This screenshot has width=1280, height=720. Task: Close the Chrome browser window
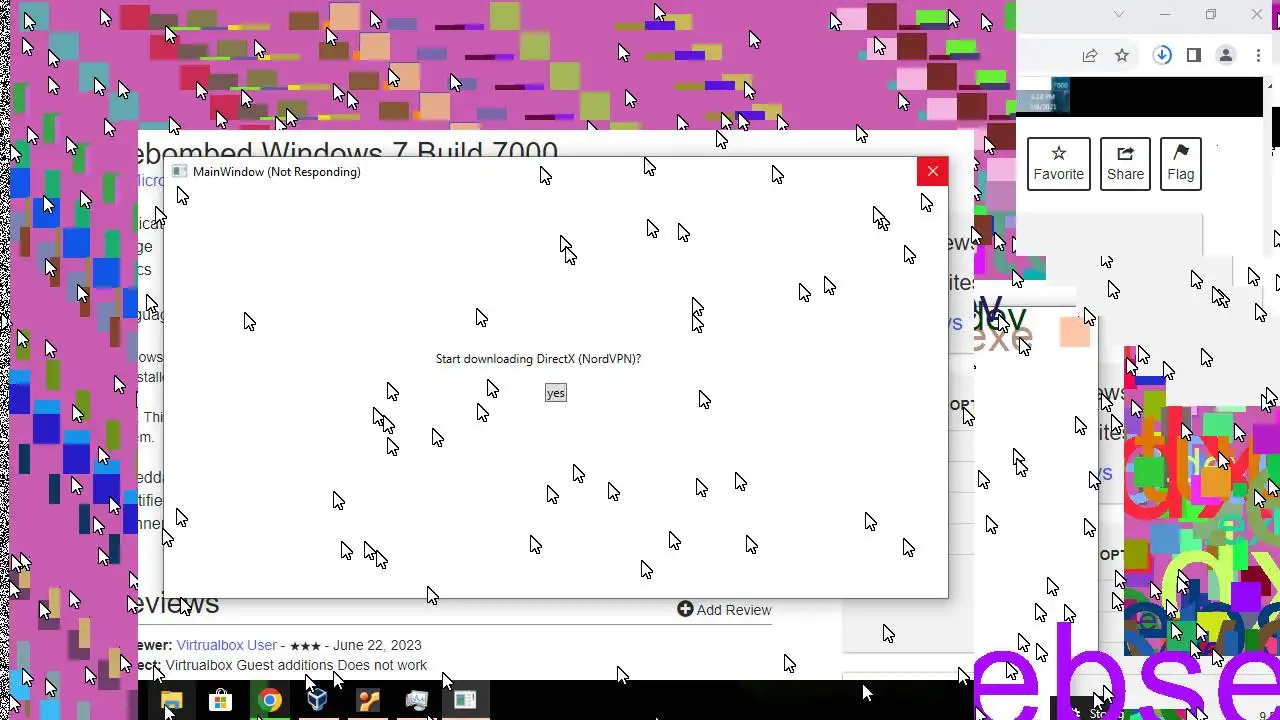coord(1257,14)
